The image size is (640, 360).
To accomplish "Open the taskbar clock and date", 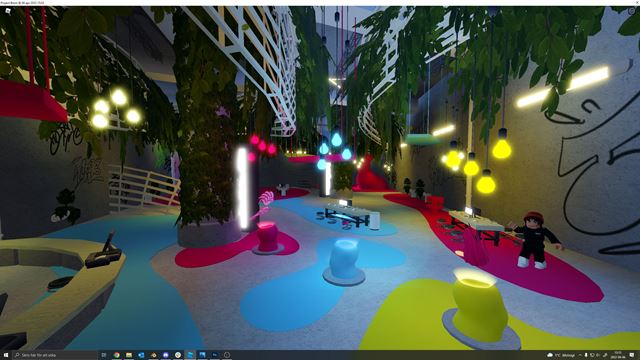I will [x=618, y=355].
